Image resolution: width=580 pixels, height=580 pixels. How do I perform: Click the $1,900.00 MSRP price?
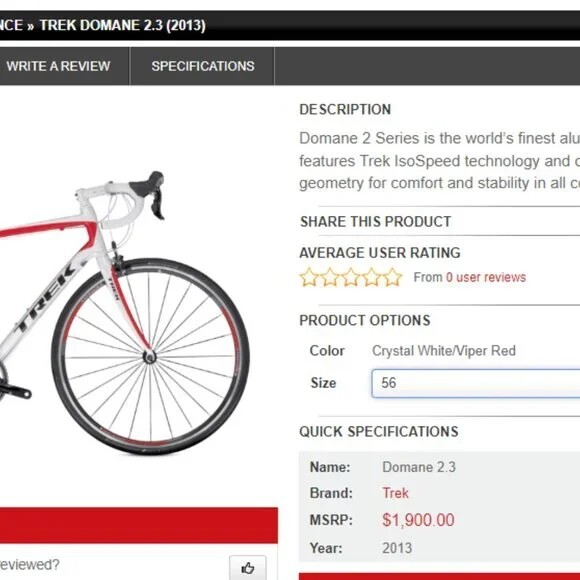[418, 520]
